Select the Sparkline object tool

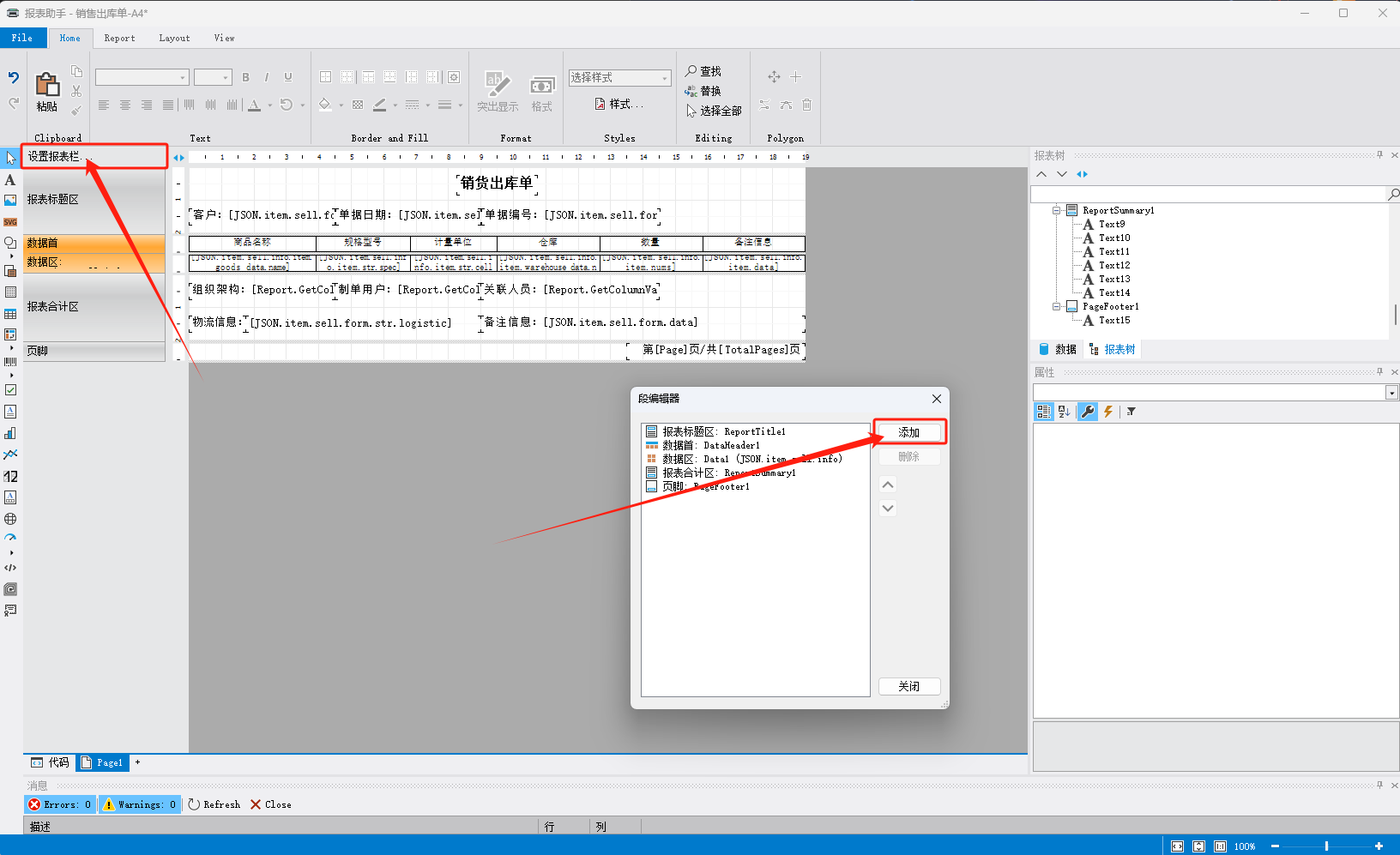[10, 455]
